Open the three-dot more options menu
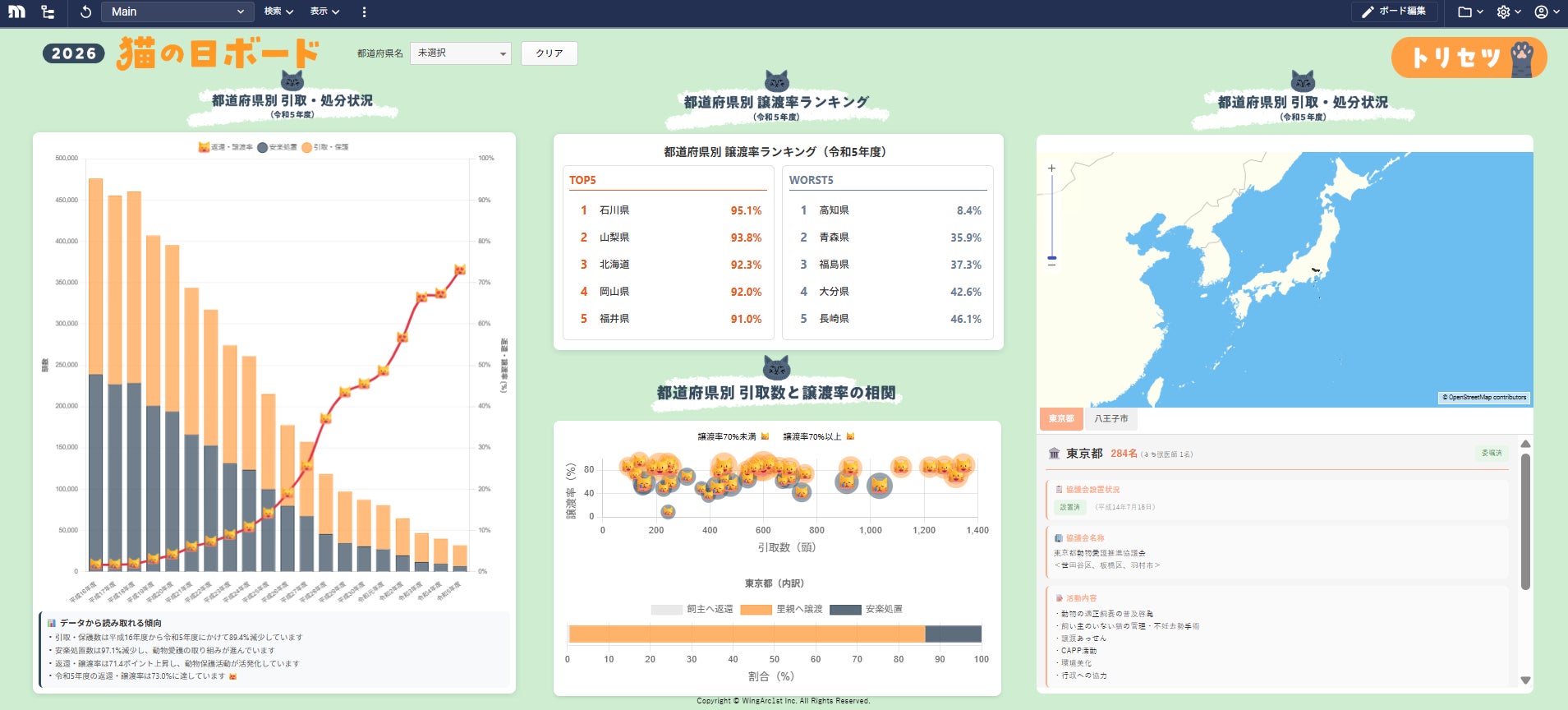The width and height of the screenshot is (1568, 710). click(x=364, y=12)
